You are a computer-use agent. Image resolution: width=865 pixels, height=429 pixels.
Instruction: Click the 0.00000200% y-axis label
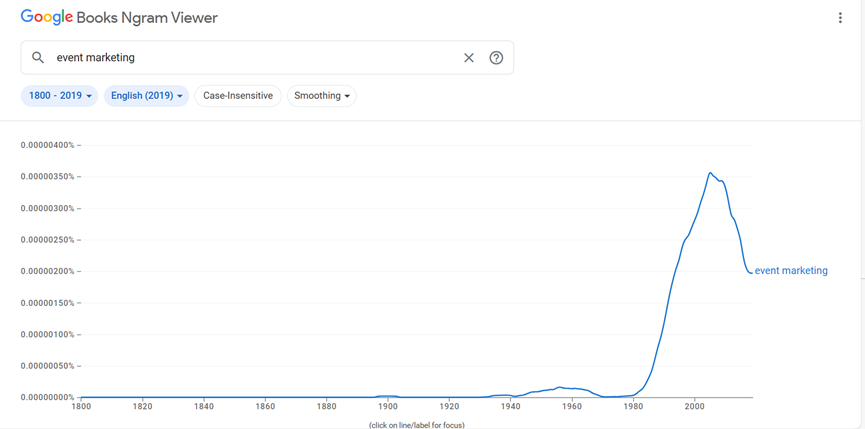click(x=47, y=271)
